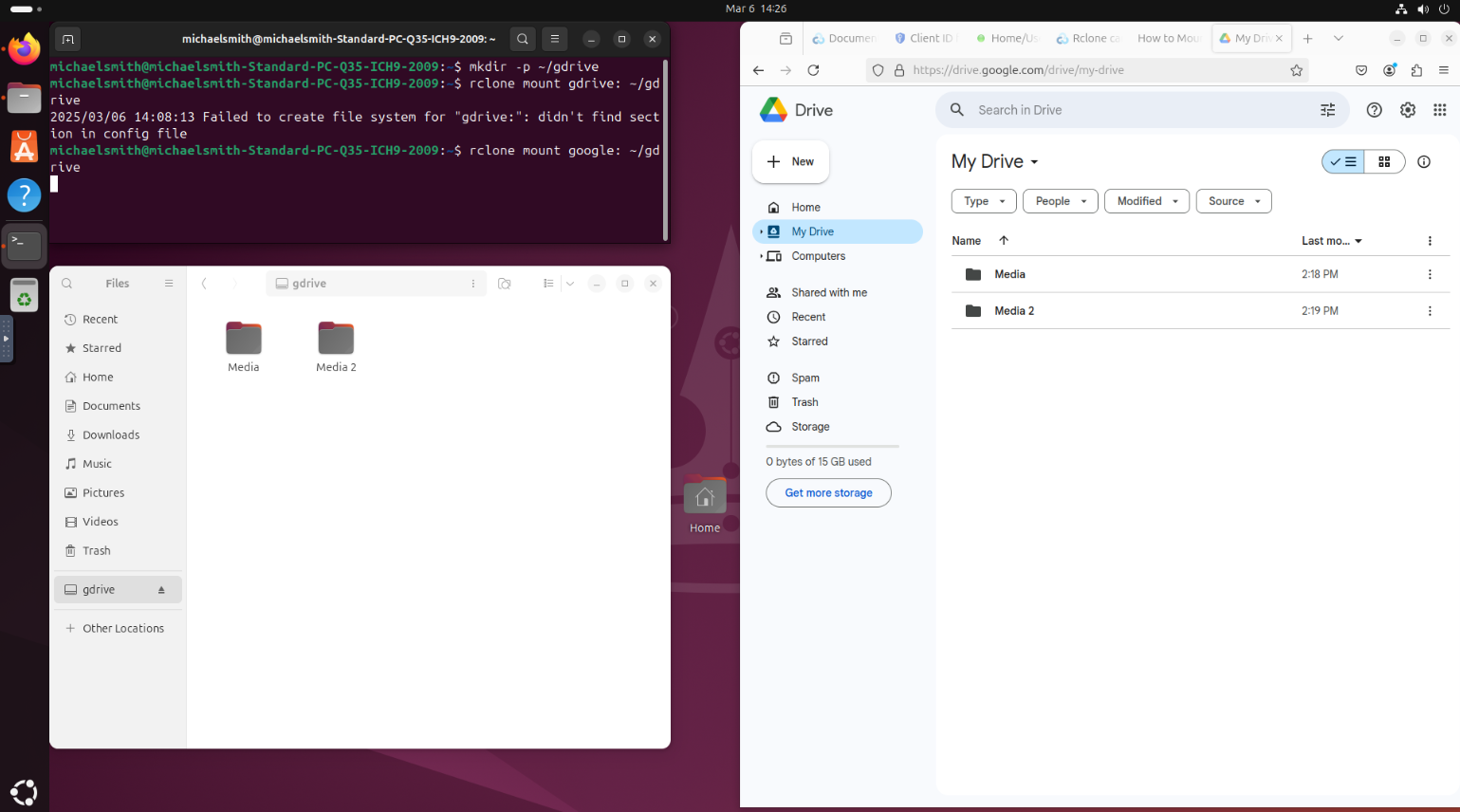This screenshot has width=1460, height=812.
Task: Show applications grid via Ubuntu logo
Action: tap(24, 791)
